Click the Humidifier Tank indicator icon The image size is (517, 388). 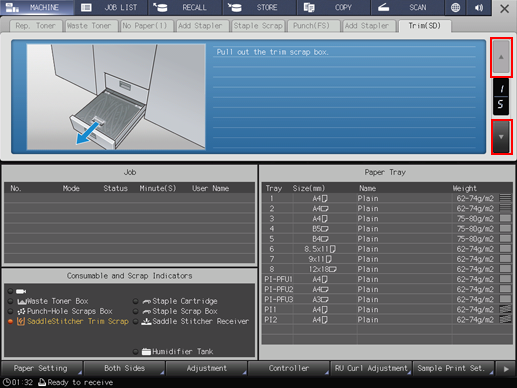(x=146, y=352)
